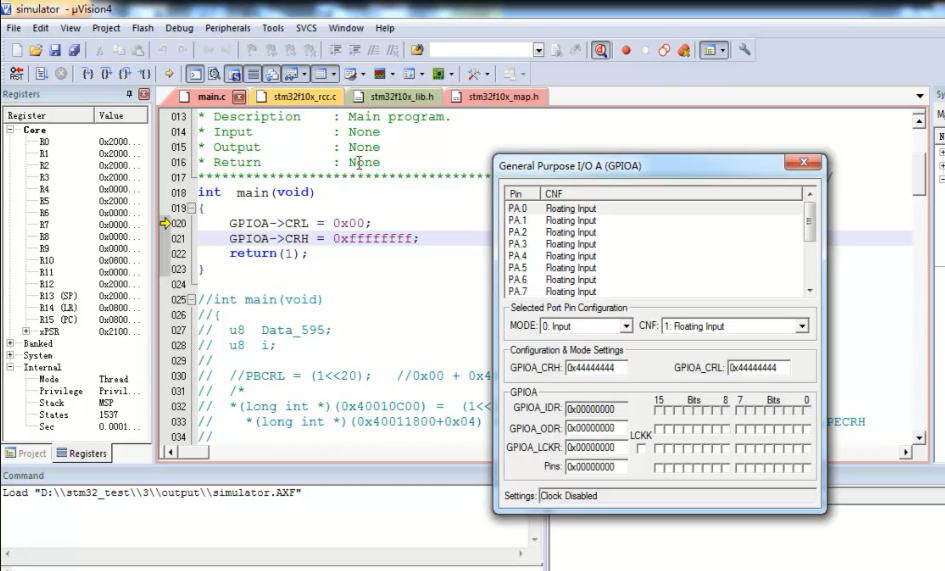
Task: Click the Step Into debug icon
Action: point(87,74)
